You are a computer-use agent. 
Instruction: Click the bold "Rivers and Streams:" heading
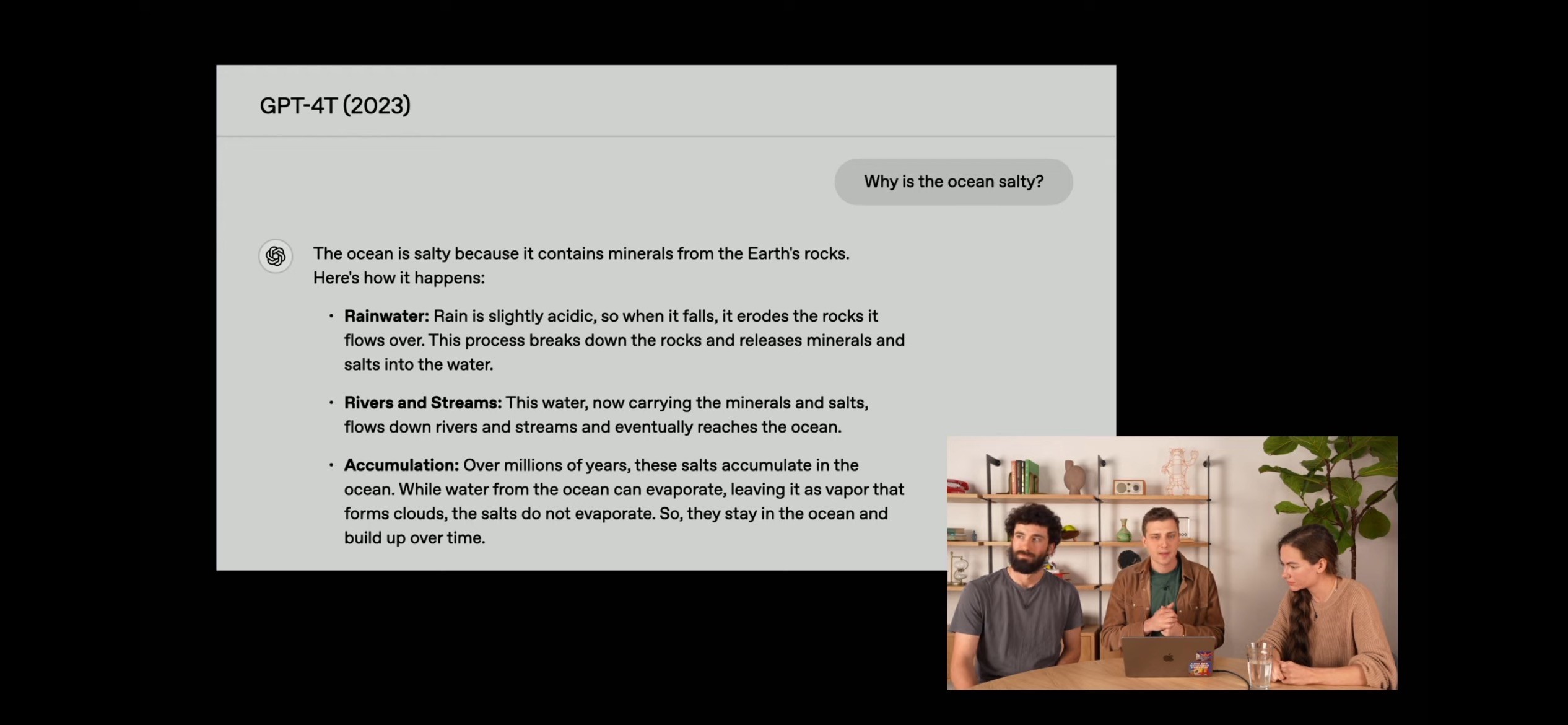point(423,403)
